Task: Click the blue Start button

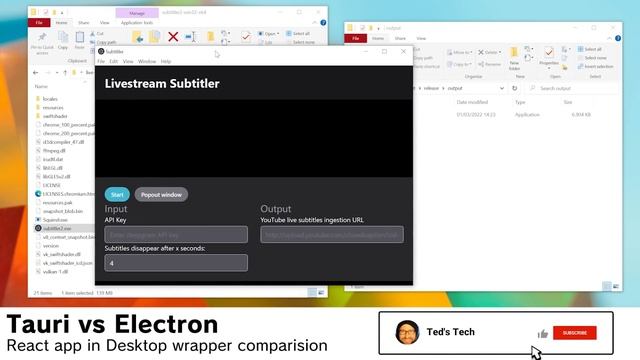Action: click(117, 195)
